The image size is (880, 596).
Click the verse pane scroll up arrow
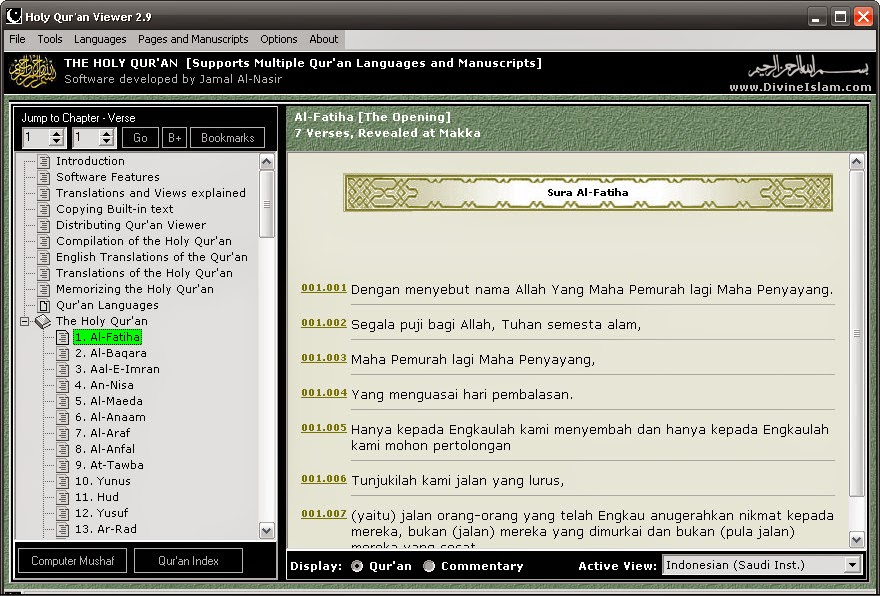[856, 163]
